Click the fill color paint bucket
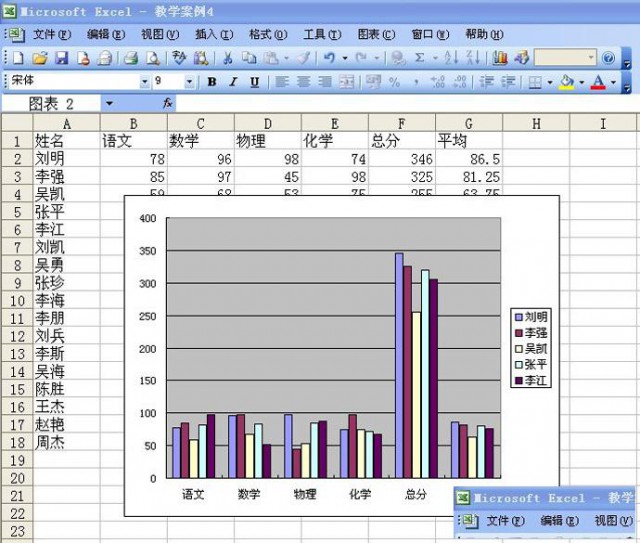Screen dimensions: 640x543 click(567, 82)
